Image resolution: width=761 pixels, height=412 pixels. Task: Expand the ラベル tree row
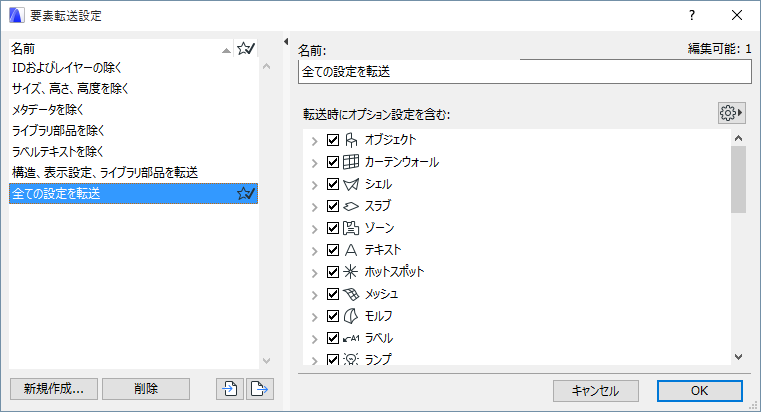click(x=314, y=339)
